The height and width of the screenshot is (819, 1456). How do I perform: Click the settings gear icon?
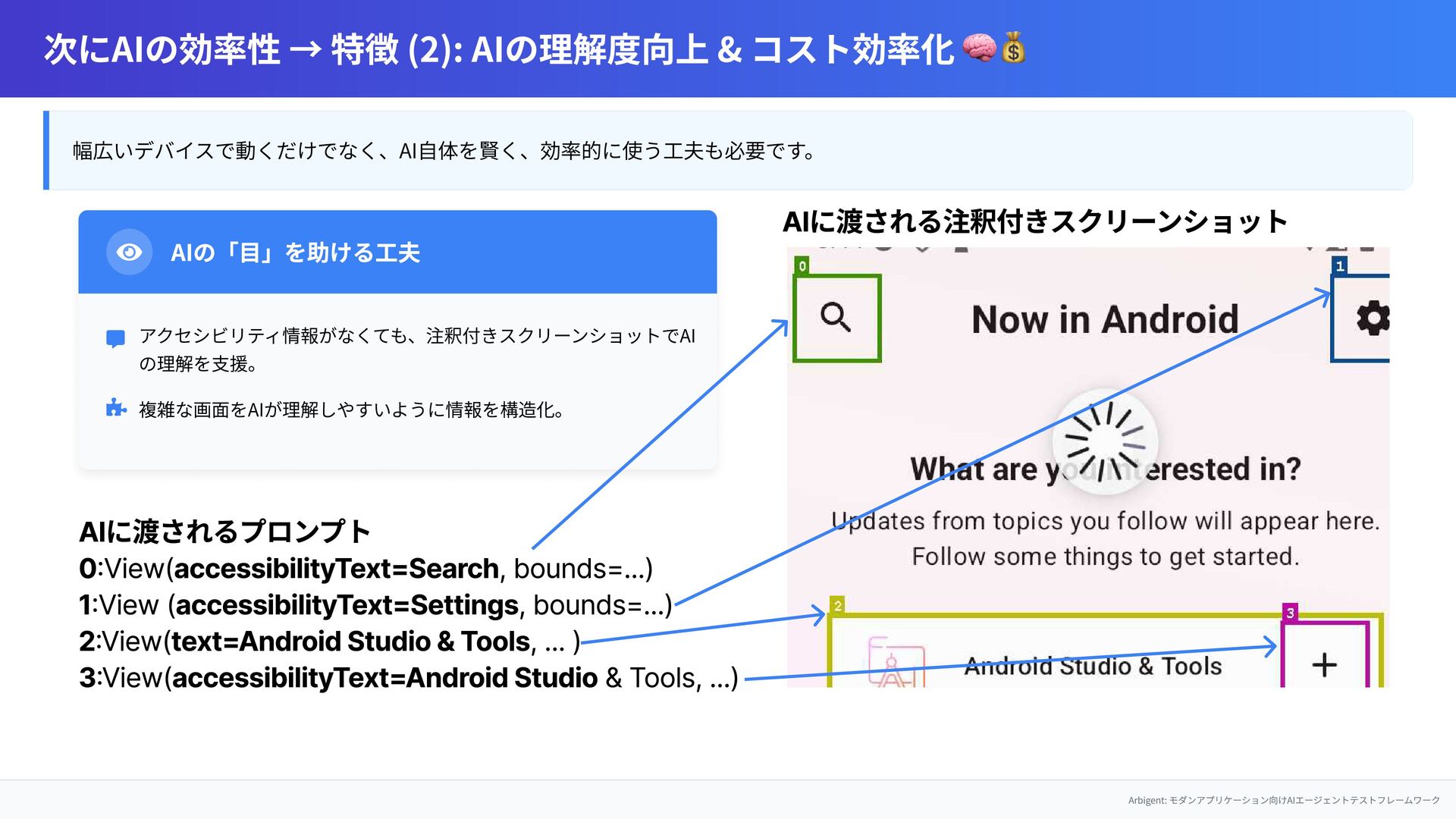click(x=1372, y=318)
